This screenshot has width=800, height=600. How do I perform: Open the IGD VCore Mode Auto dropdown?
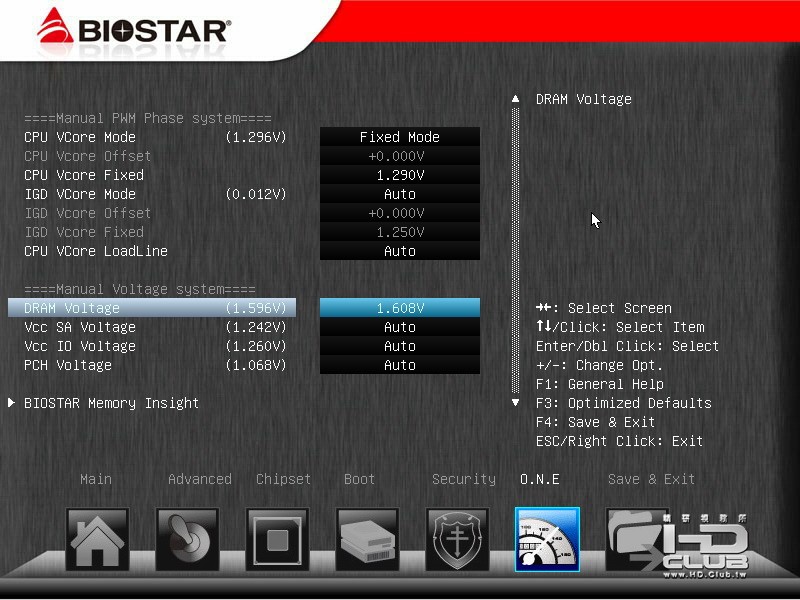coord(399,194)
